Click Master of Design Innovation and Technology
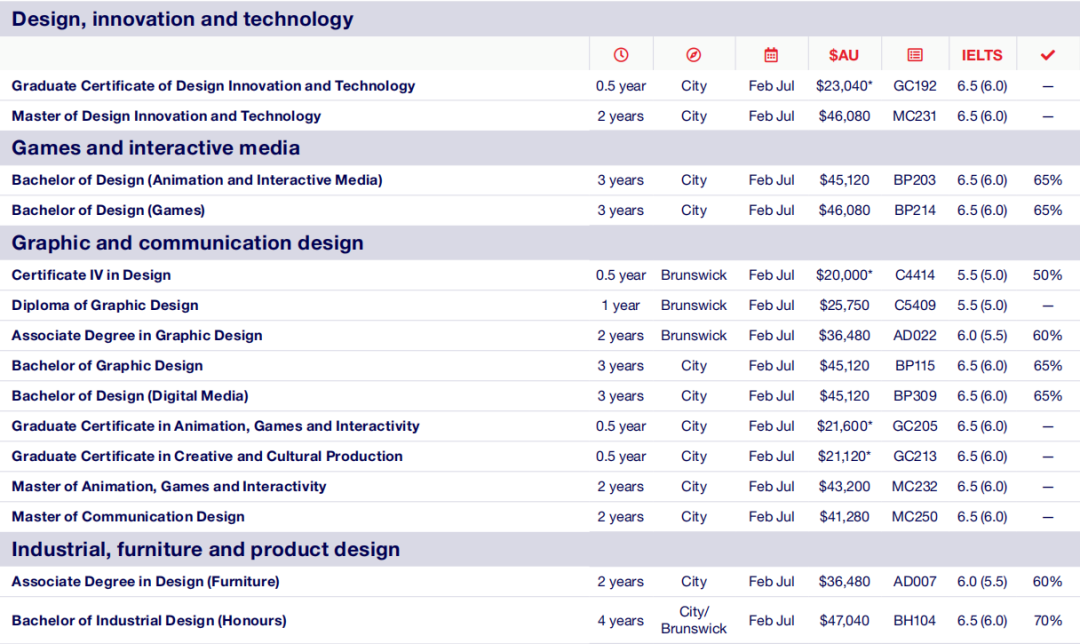 [166, 116]
